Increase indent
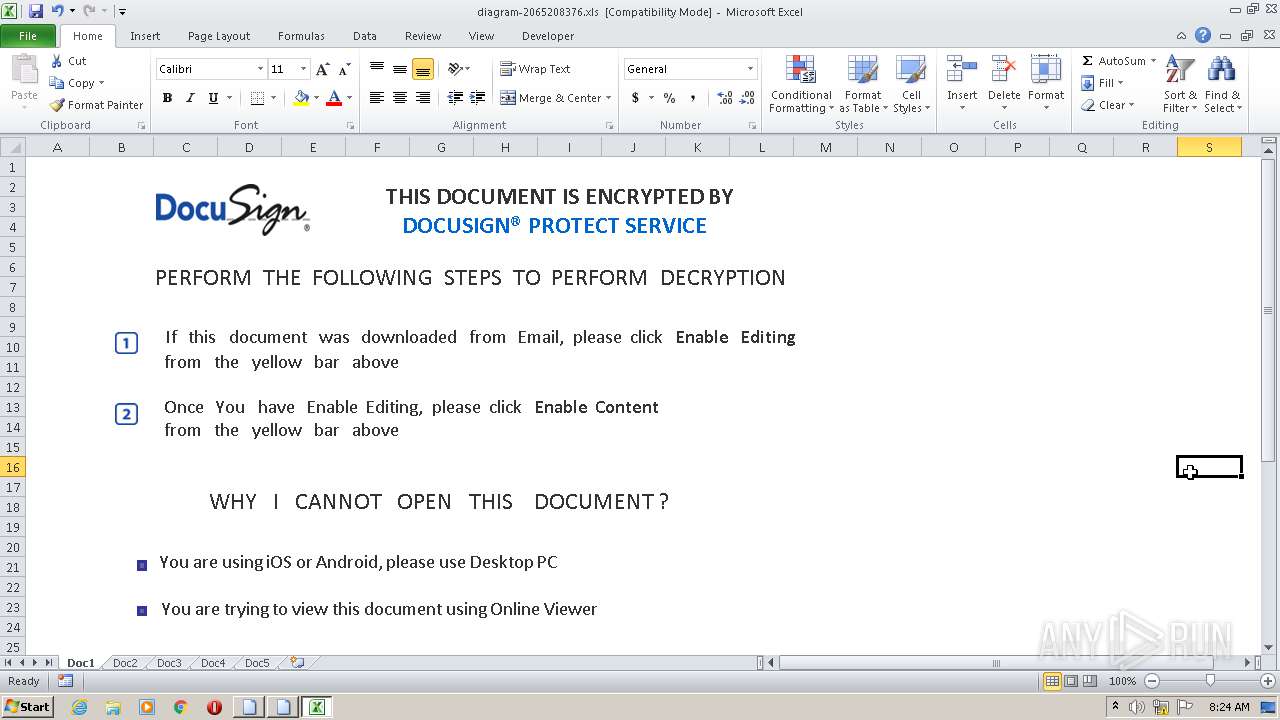 478,98
